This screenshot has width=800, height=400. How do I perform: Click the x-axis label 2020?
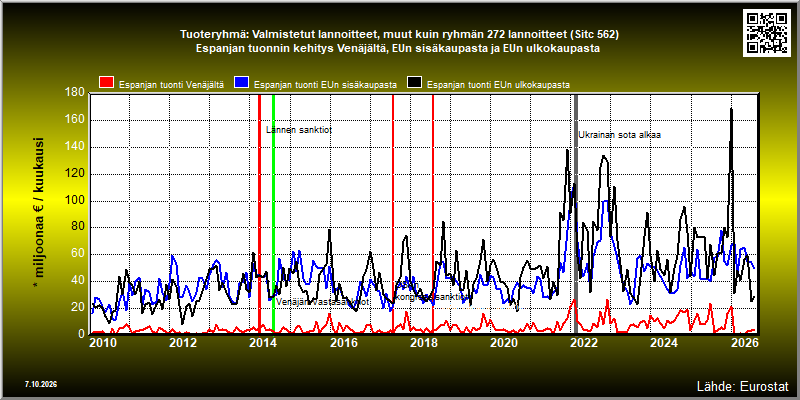(503, 342)
